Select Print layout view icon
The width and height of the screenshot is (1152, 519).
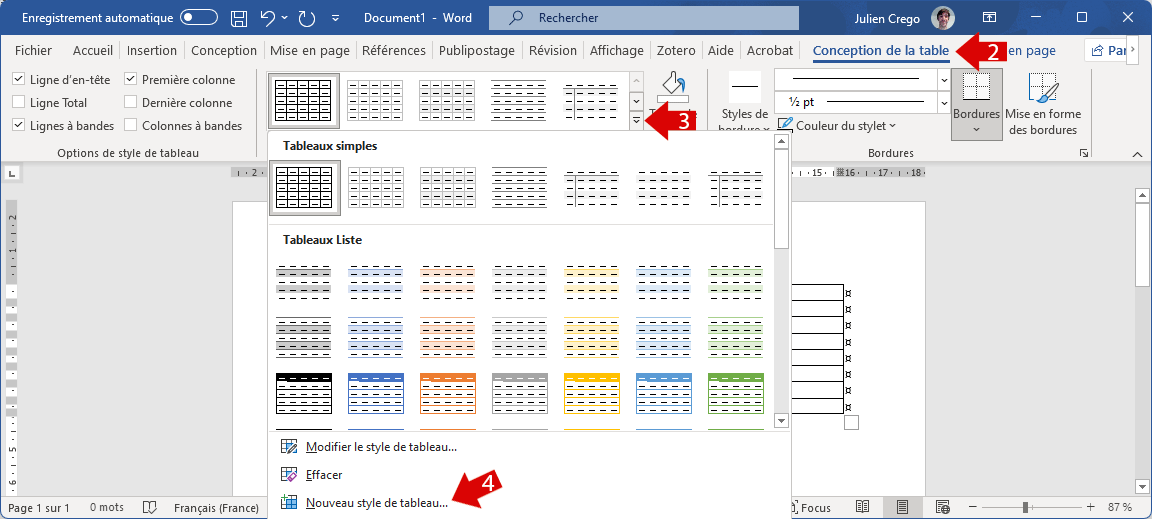(902, 507)
